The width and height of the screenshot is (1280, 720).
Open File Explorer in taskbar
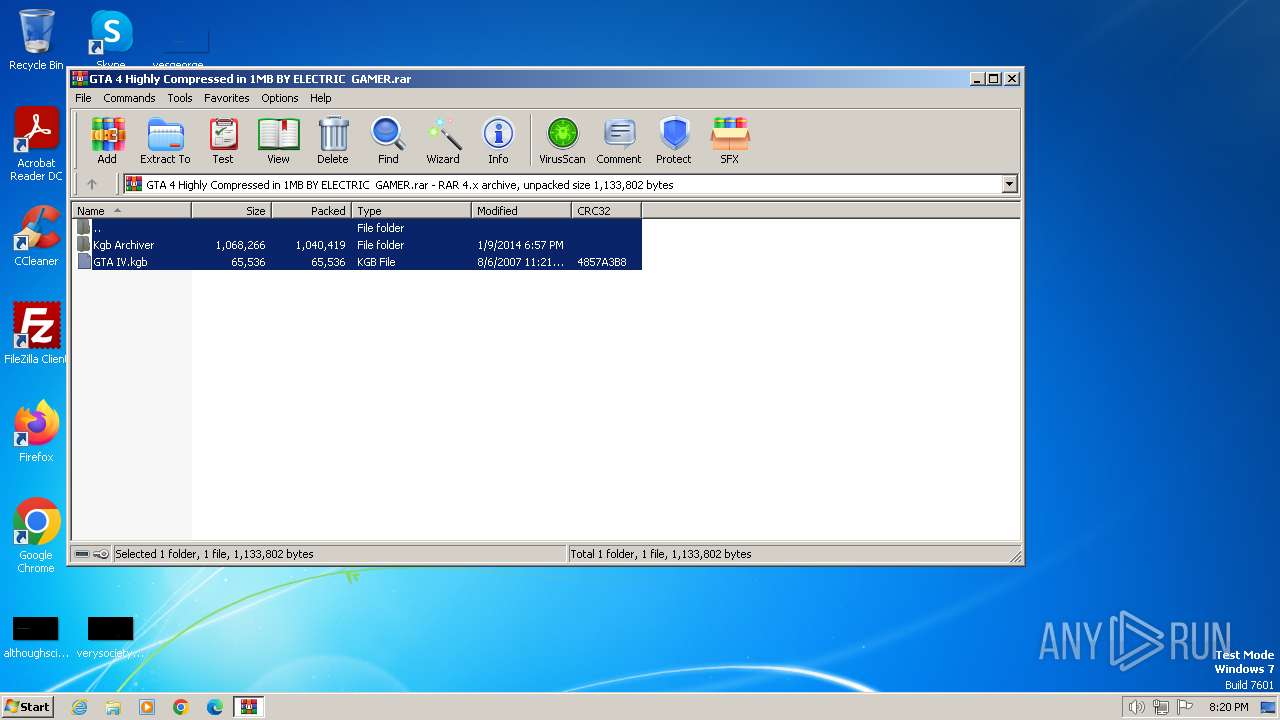click(113, 707)
